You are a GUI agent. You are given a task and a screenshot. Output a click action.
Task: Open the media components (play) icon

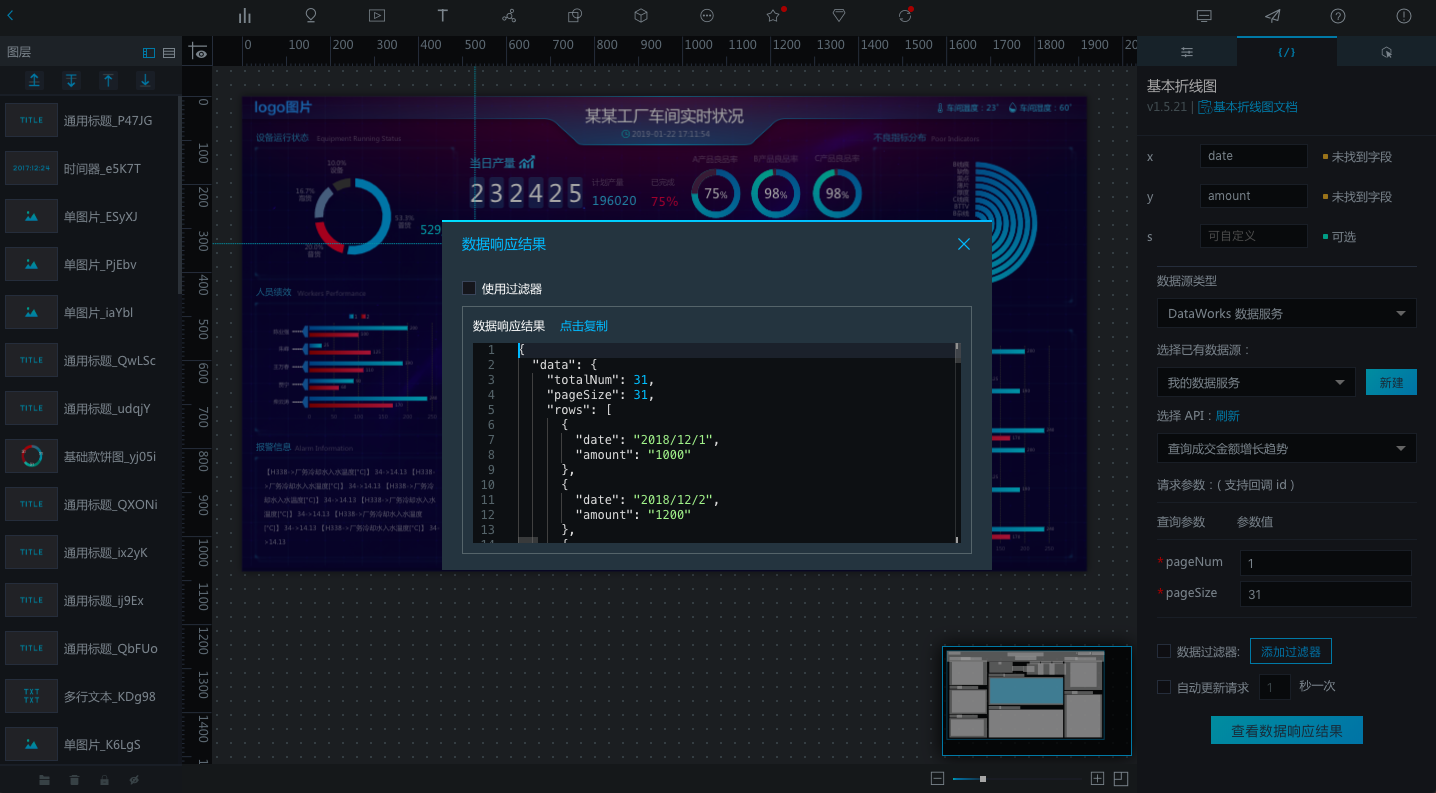(377, 16)
